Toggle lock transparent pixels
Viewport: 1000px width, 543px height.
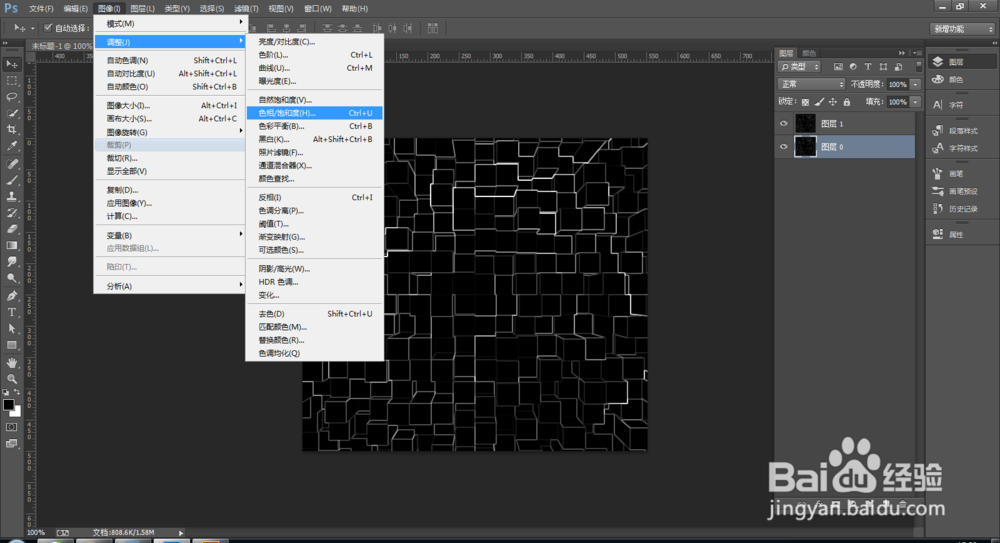(x=805, y=102)
